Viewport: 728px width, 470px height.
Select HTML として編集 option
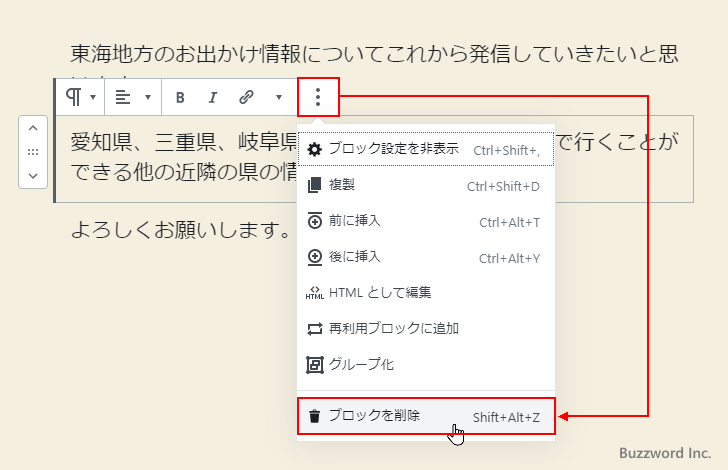pos(426,293)
